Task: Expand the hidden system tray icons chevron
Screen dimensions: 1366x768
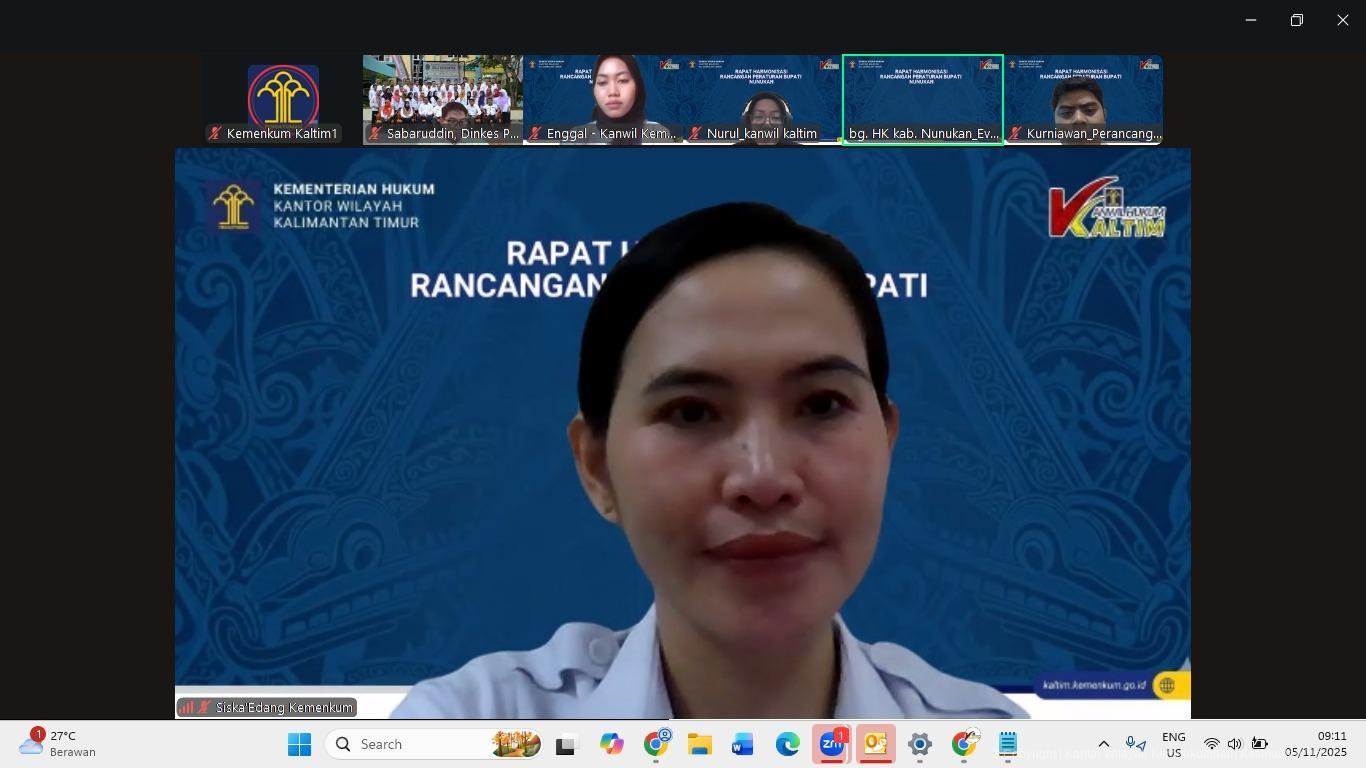Action: click(1103, 744)
